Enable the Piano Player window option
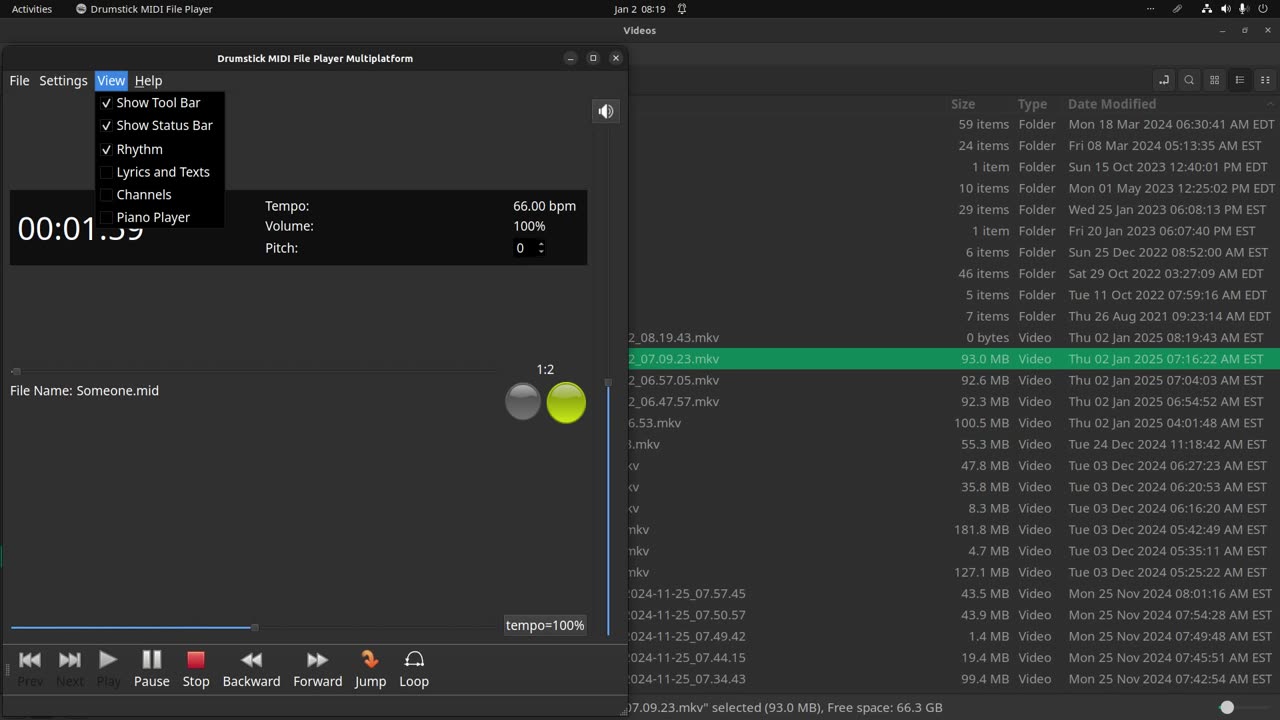The height and width of the screenshot is (720, 1280). click(160, 217)
